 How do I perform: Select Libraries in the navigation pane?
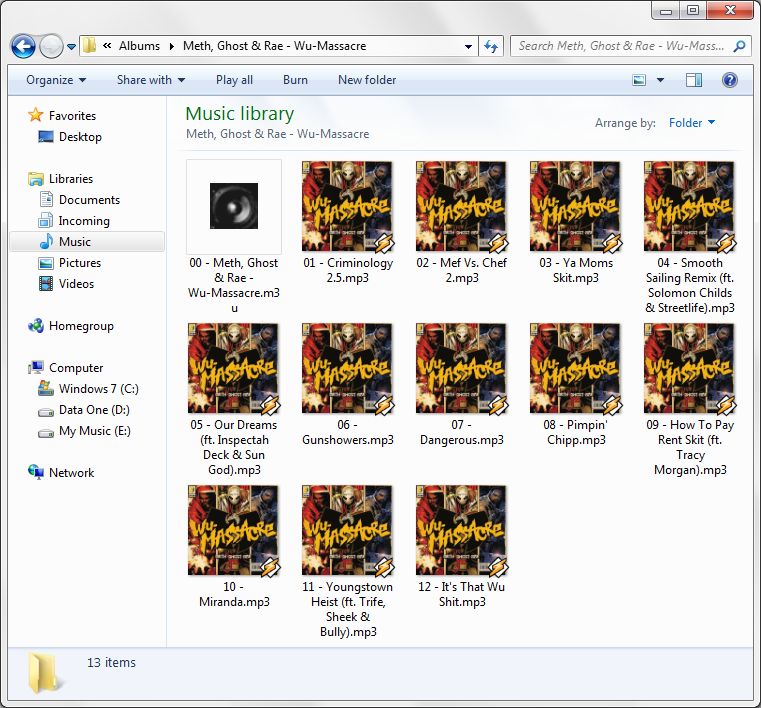[x=71, y=179]
